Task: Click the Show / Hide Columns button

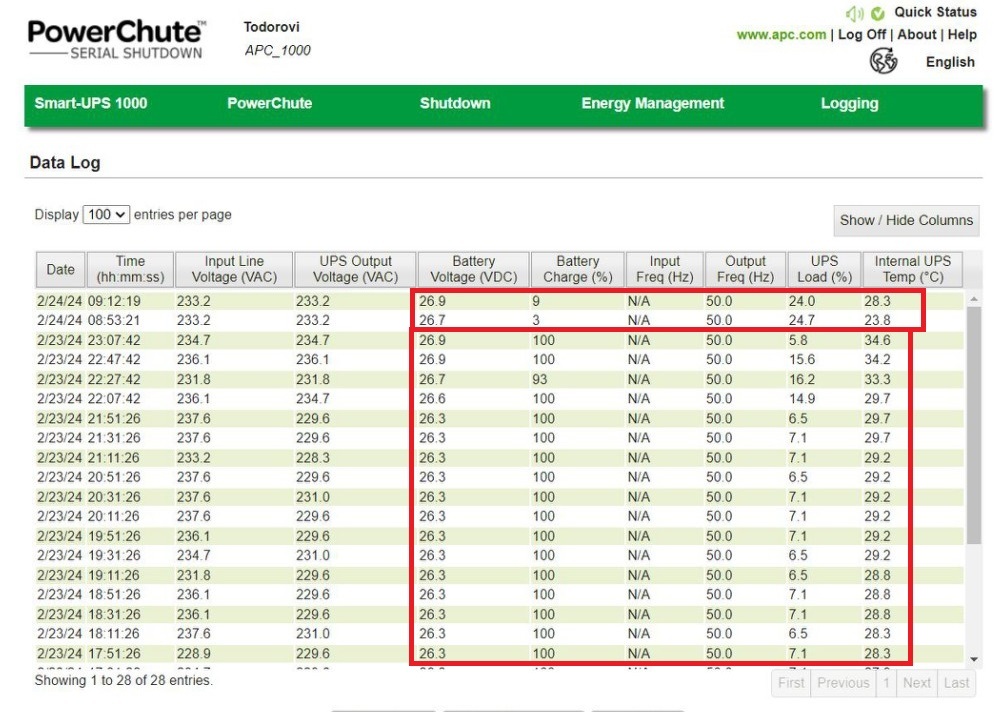Action: [906, 220]
